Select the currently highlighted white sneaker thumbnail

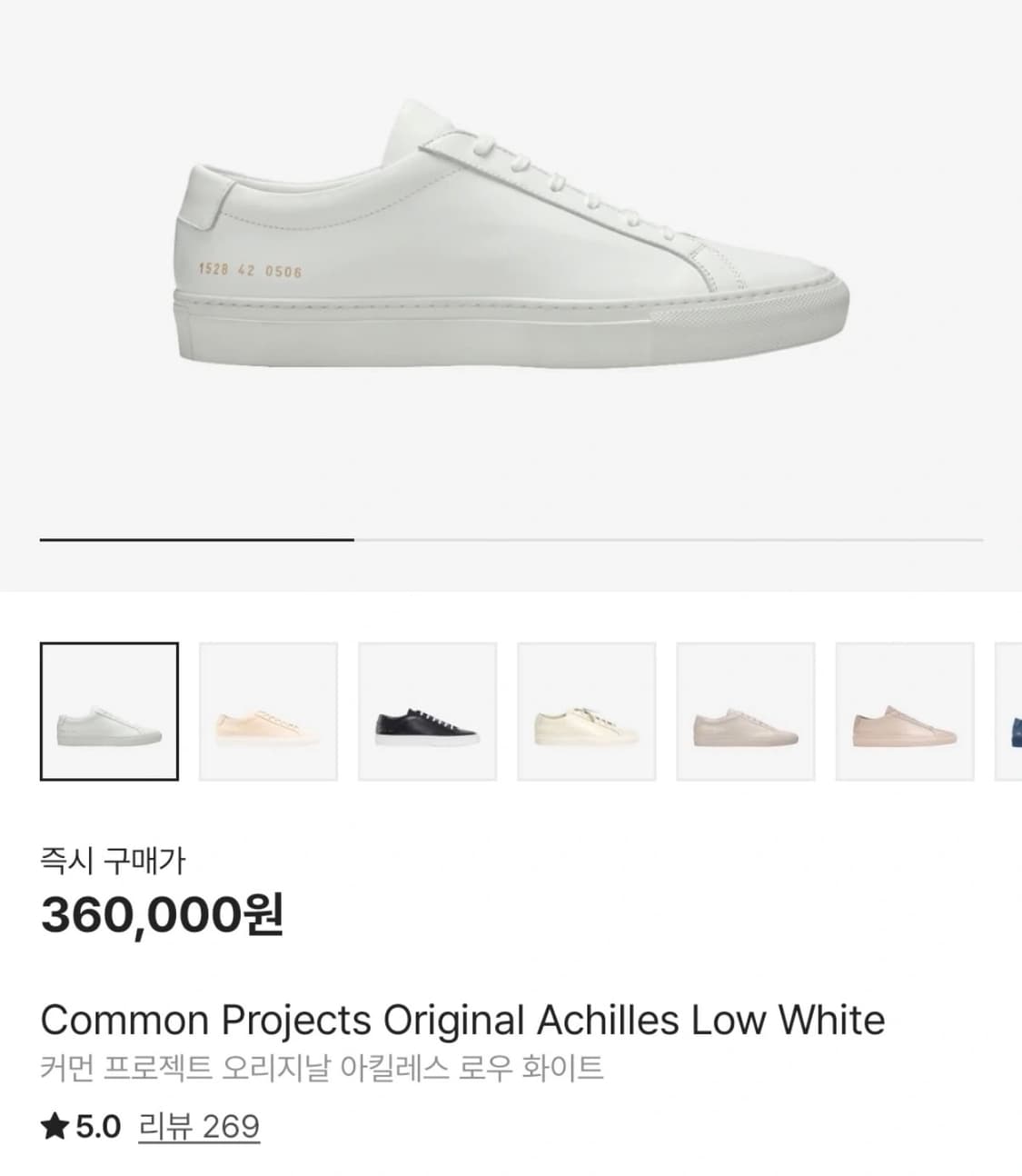click(109, 712)
